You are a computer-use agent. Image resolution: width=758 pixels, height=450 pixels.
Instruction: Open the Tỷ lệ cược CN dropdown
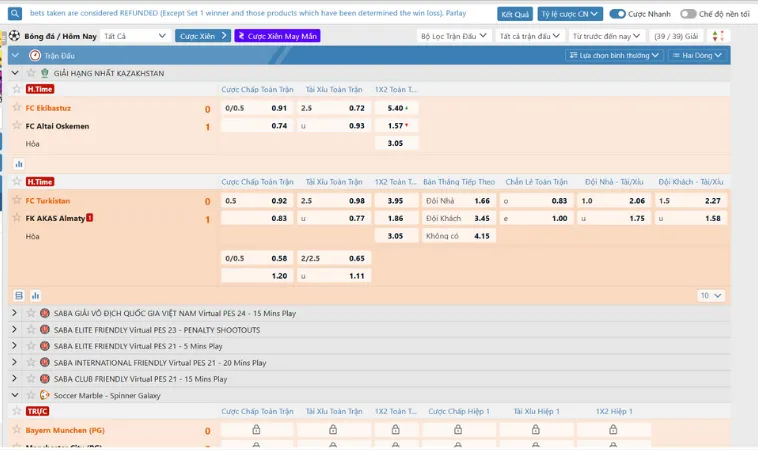pos(570,14)
